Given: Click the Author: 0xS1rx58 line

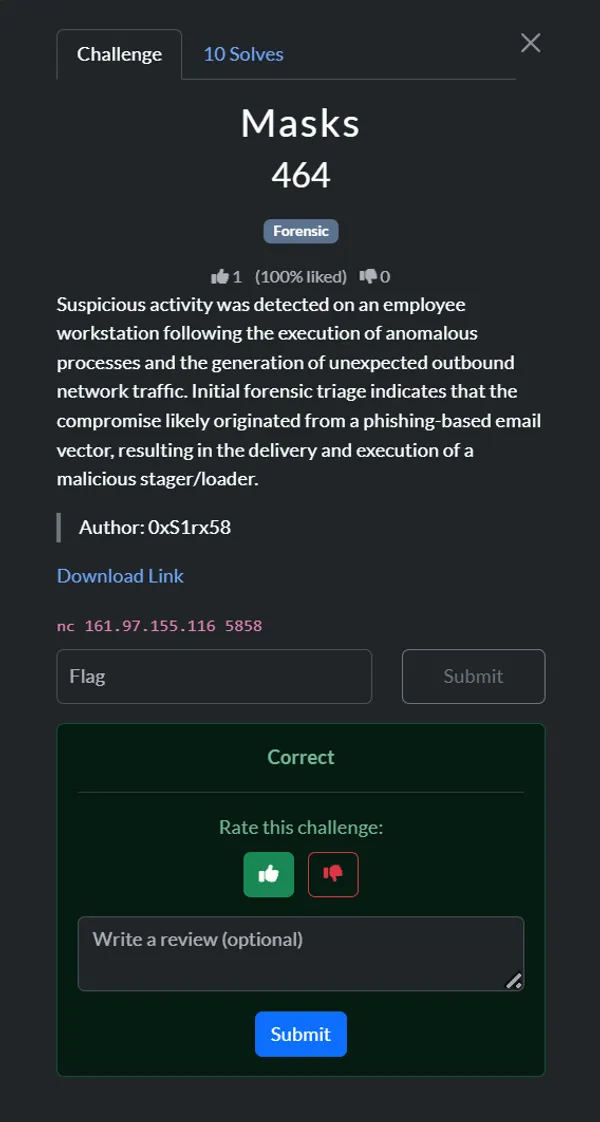Looking at the screenshot, I should tap(155, 527).
